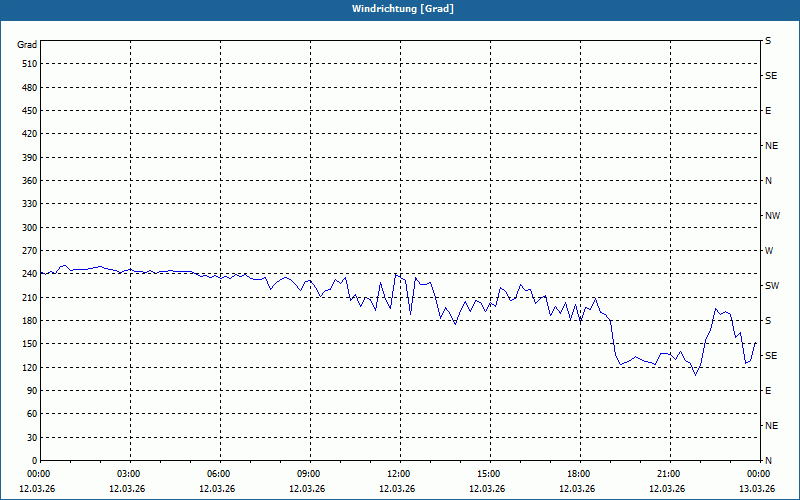
Task: Click the 180 degree axis label
Action: (30, 321)
